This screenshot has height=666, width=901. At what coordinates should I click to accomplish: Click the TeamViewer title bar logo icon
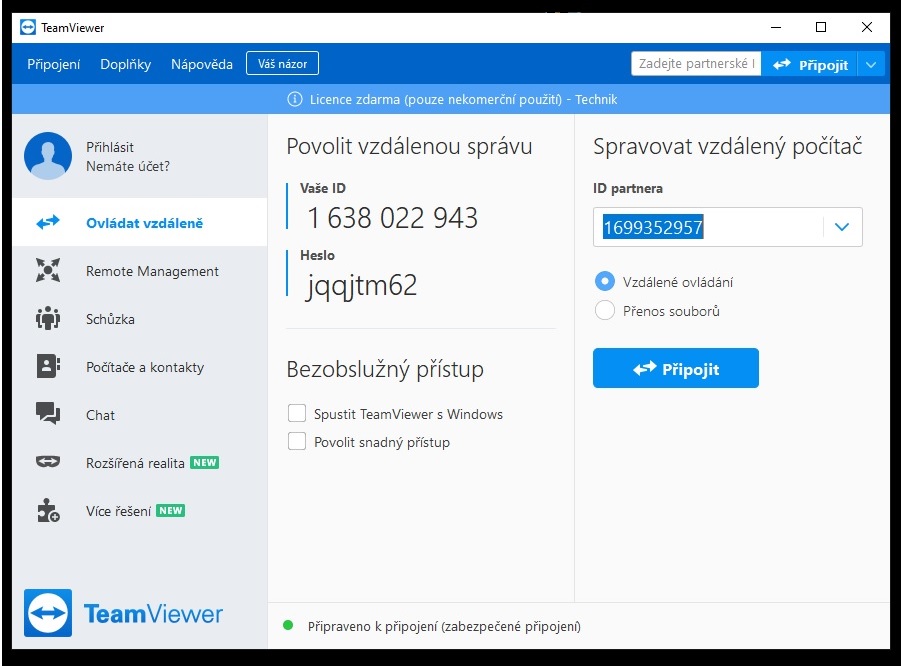tap(28, 27)
